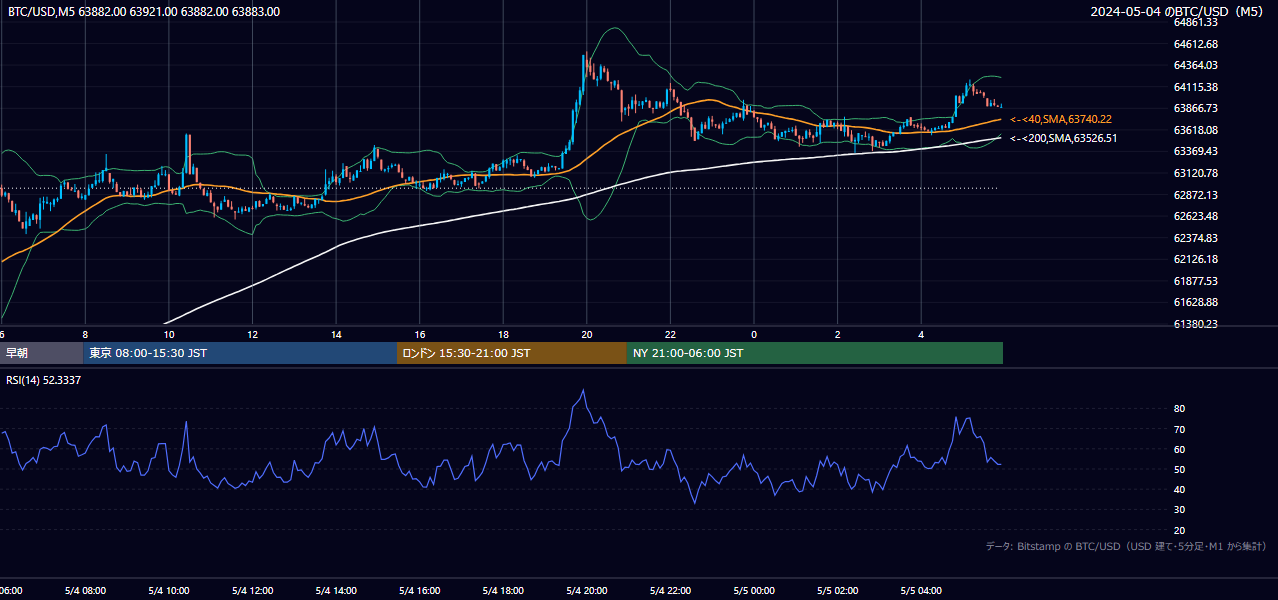Click the 5/4 08:00 bottom date label
Screen dimensions: 1278x600
coord(85,591)
